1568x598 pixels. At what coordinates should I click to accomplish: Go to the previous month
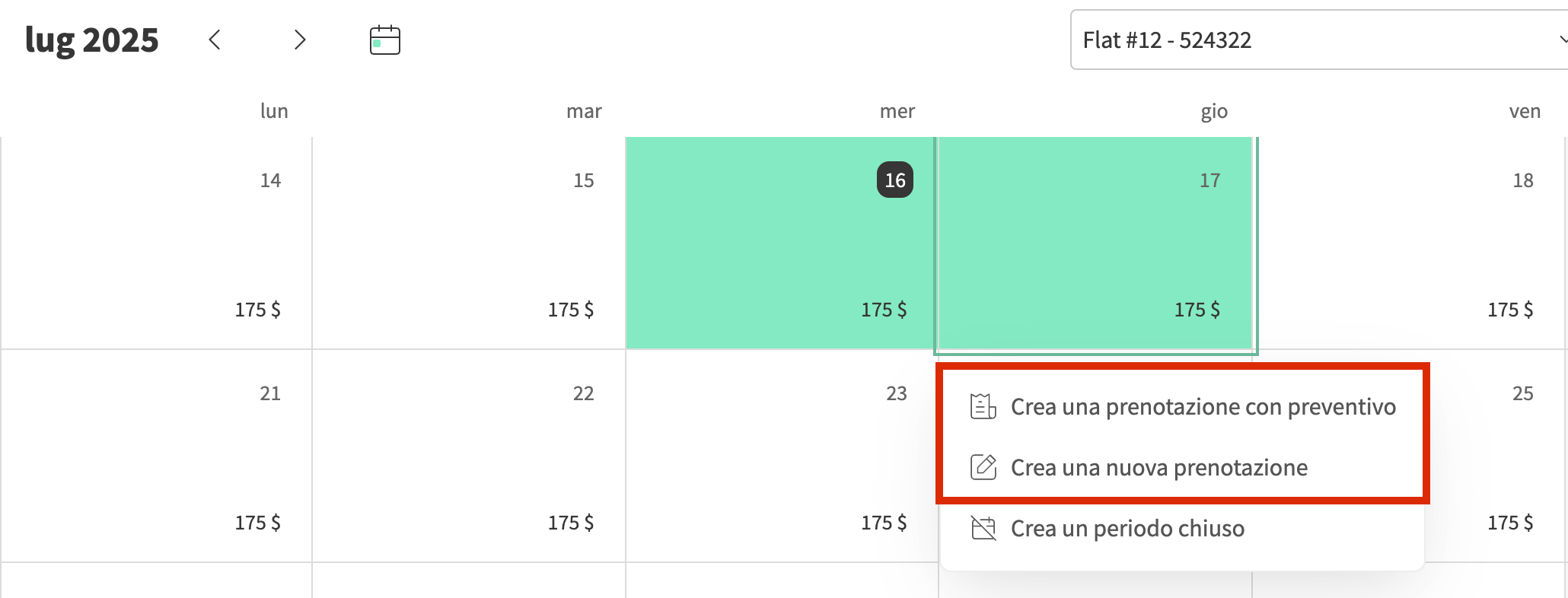215,40
